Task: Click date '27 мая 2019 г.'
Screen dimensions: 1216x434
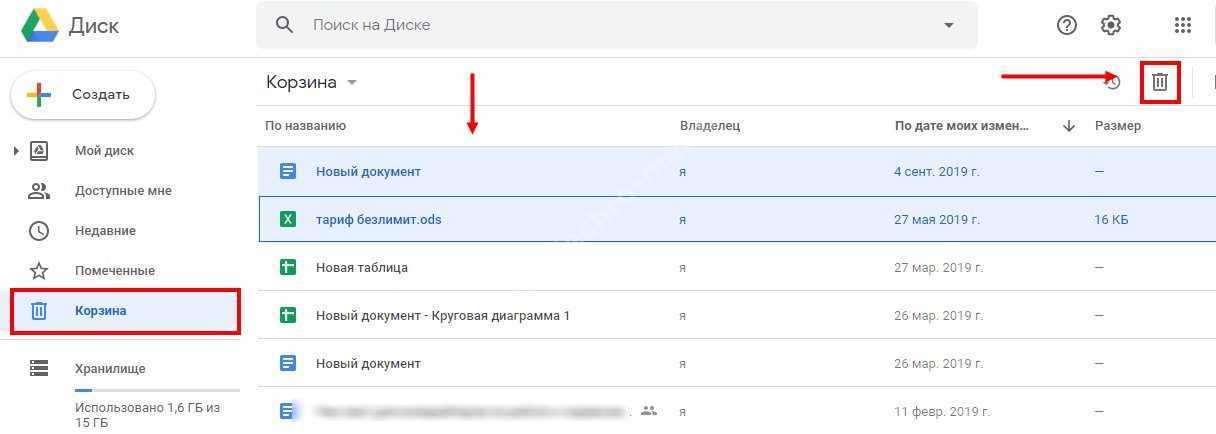Action: pyautogui.click(x=937, y=219)
